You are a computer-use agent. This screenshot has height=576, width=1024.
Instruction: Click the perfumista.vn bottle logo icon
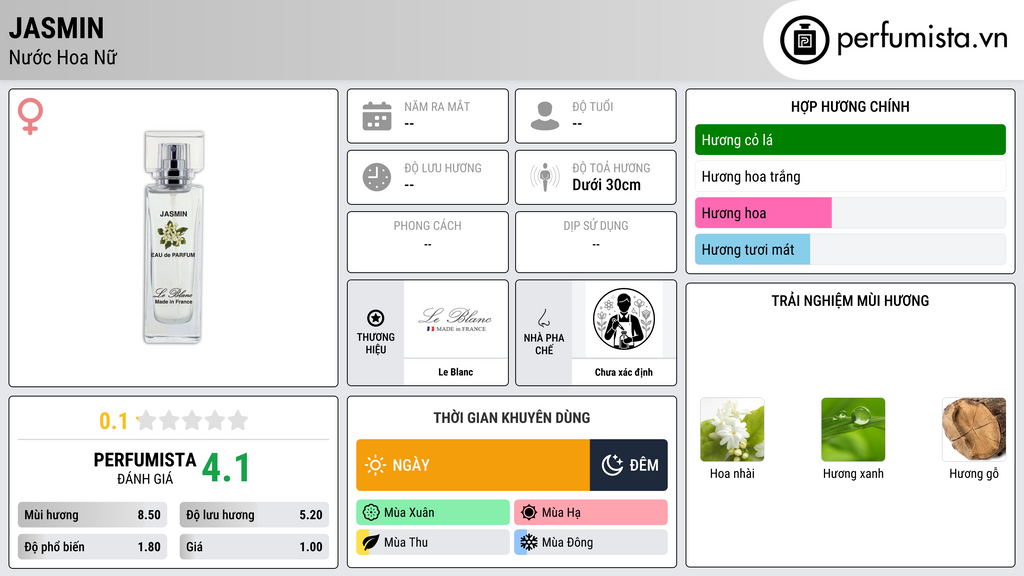point(804,40)
